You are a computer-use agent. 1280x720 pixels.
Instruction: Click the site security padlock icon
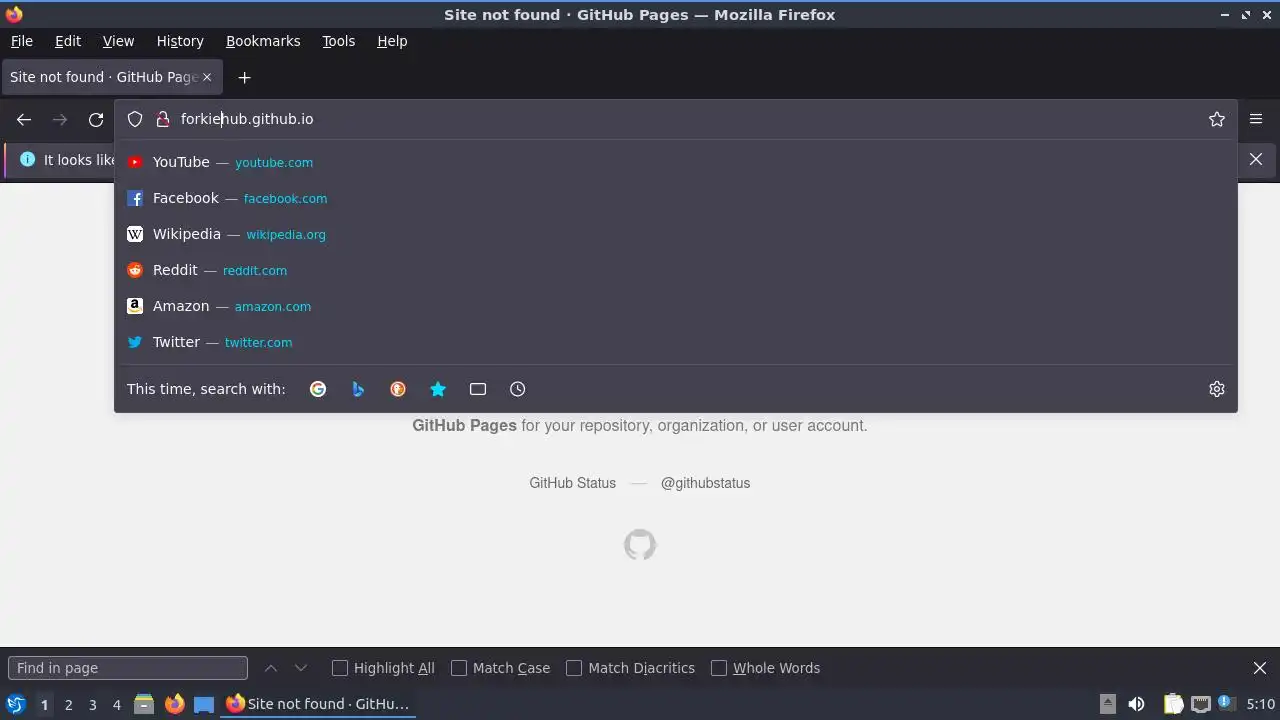pos(163,119)
